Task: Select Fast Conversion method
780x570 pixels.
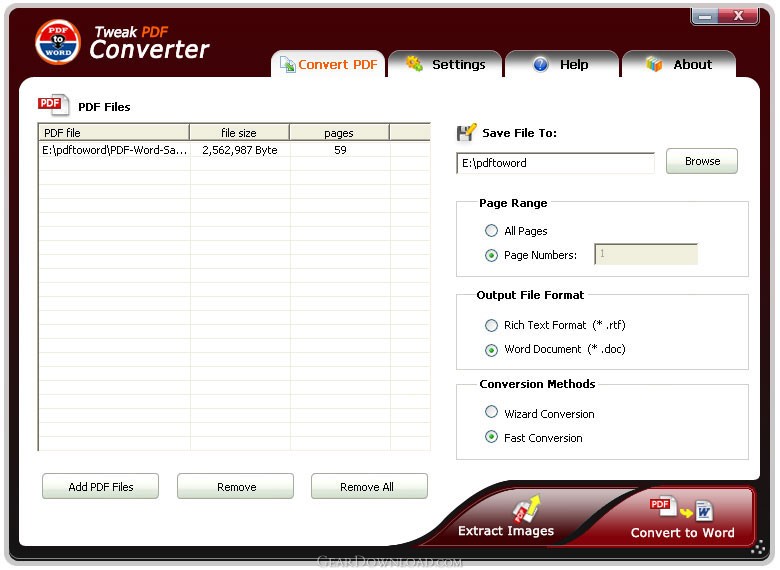Action: (491, 437)
